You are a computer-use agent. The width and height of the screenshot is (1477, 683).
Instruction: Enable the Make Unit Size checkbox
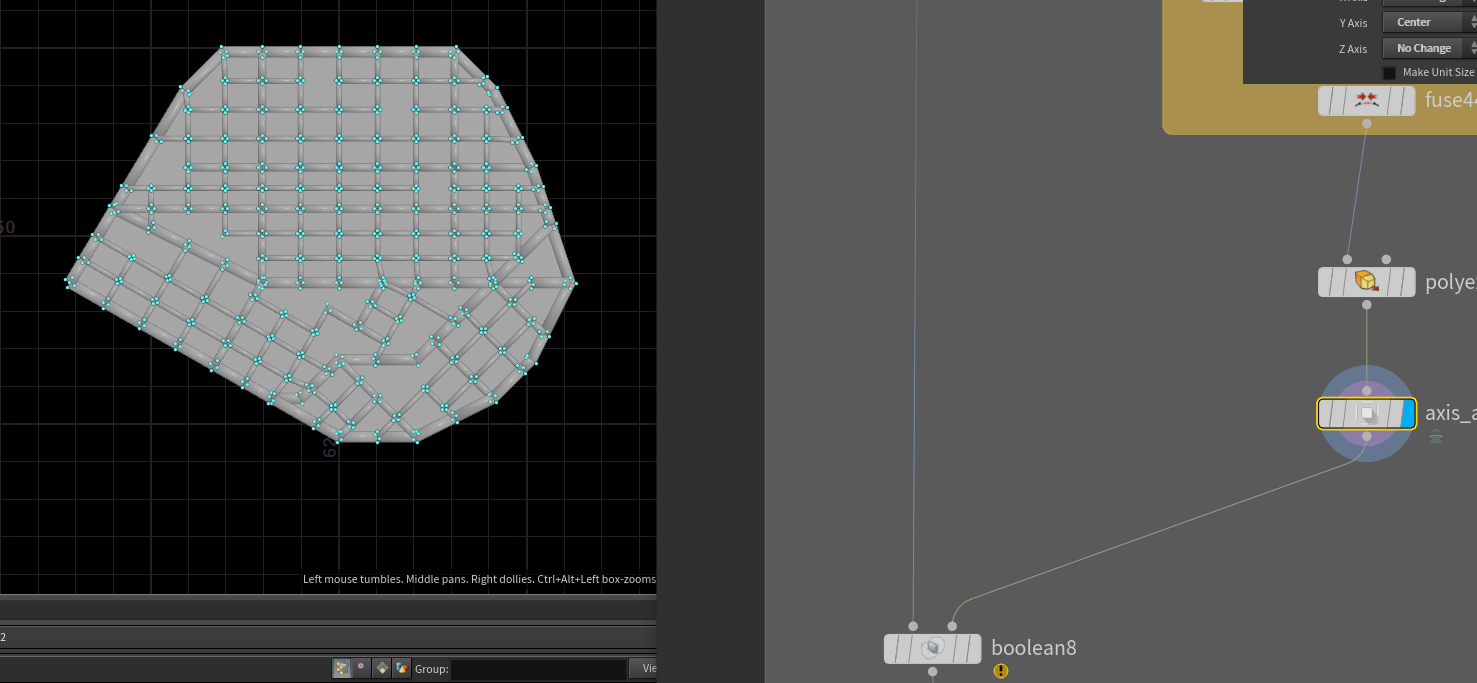coord(1389,73)
